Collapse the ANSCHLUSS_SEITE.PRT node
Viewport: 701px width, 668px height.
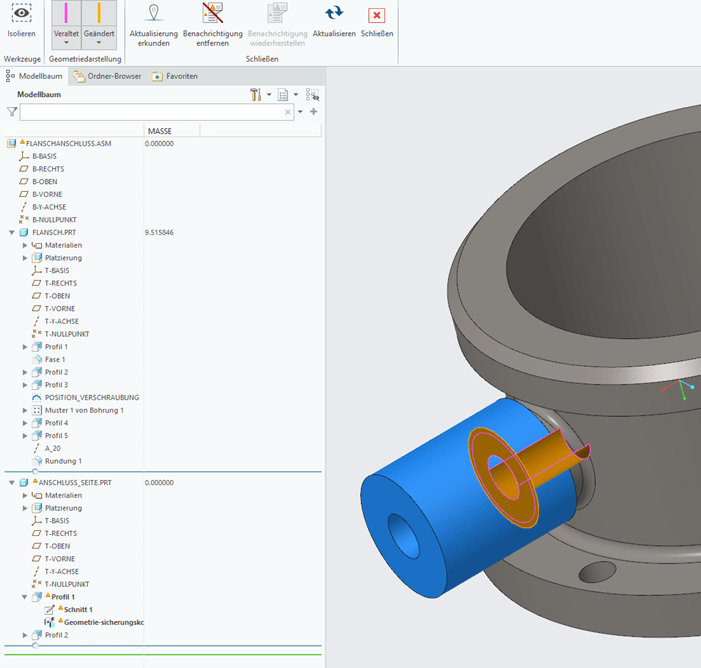coord(12,482)
